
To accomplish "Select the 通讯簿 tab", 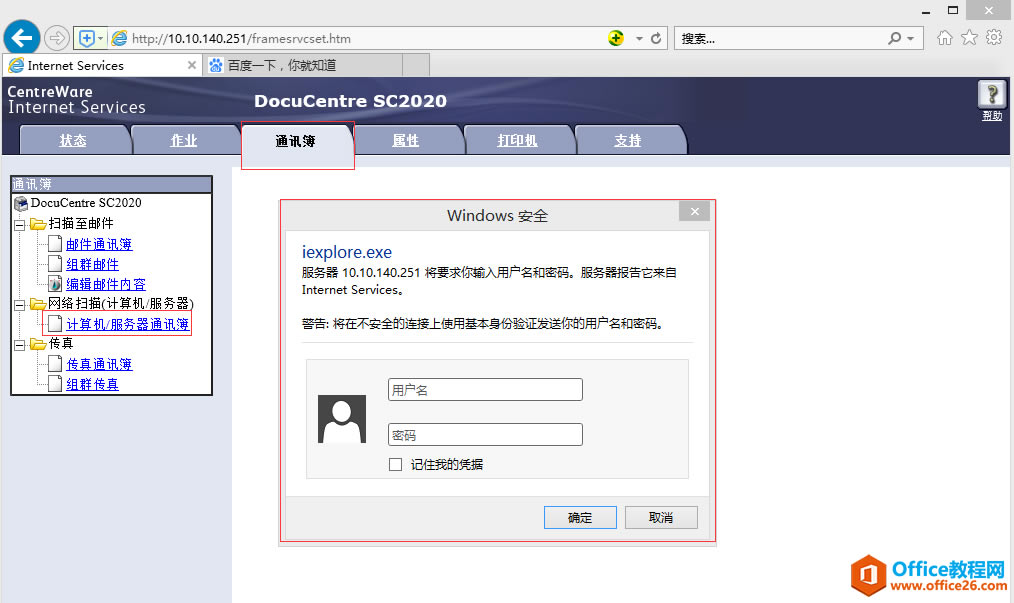I will click(x=296, y=141).
